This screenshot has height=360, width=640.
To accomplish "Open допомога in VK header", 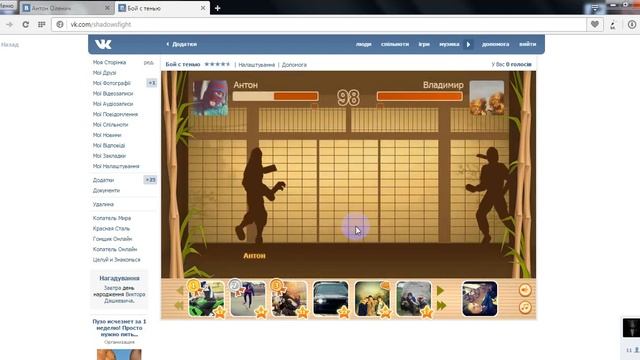I will tap(496, 44).
